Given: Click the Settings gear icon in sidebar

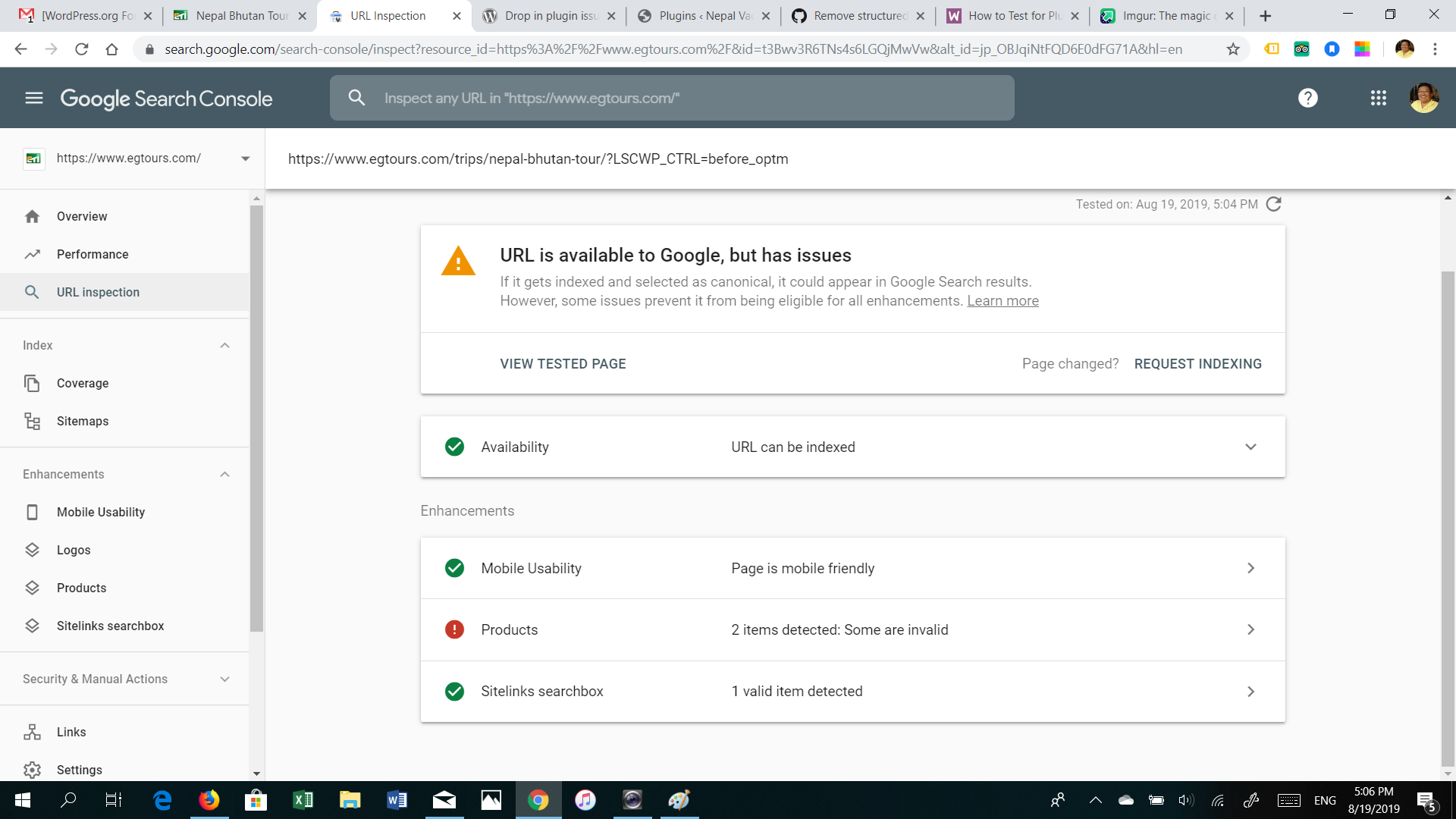Looking at the screenshot, I should 32,770.
